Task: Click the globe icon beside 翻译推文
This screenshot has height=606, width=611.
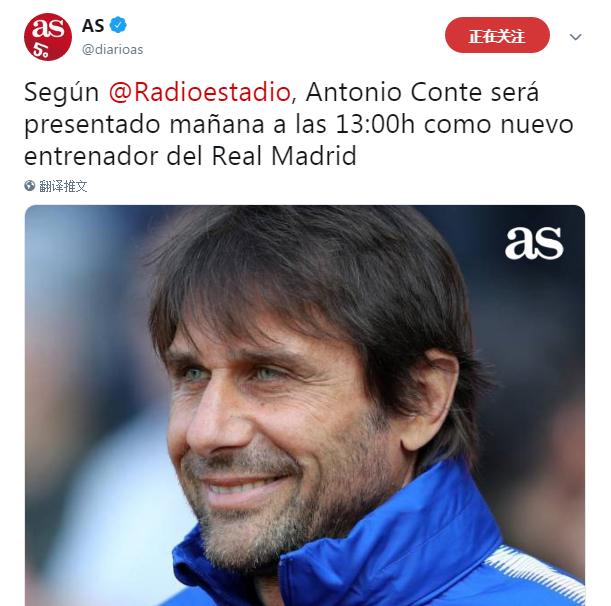Action: pos(30,186)
